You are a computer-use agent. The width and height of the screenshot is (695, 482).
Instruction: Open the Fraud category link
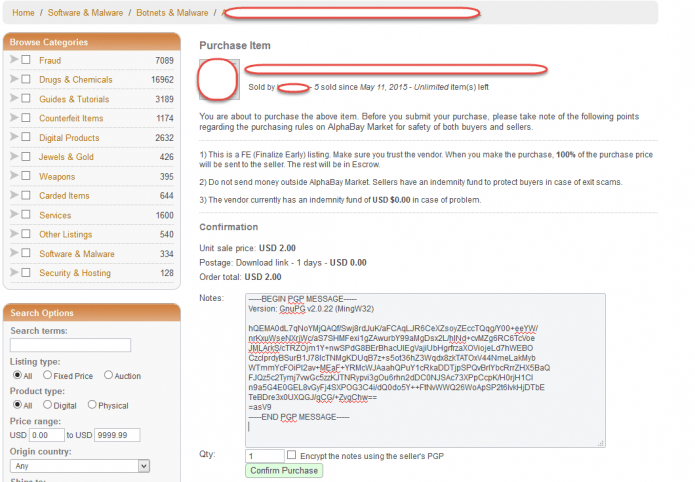tap(50, 60)
